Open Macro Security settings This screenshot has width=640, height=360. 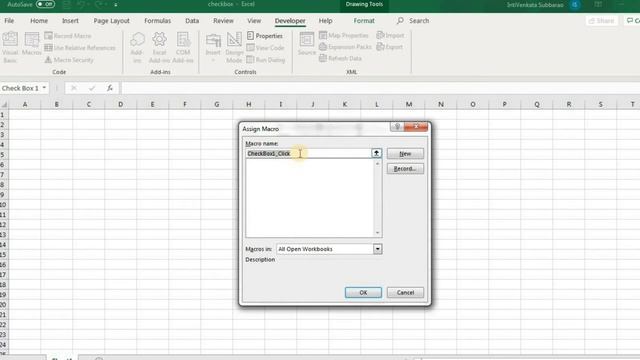click(69, 60)
